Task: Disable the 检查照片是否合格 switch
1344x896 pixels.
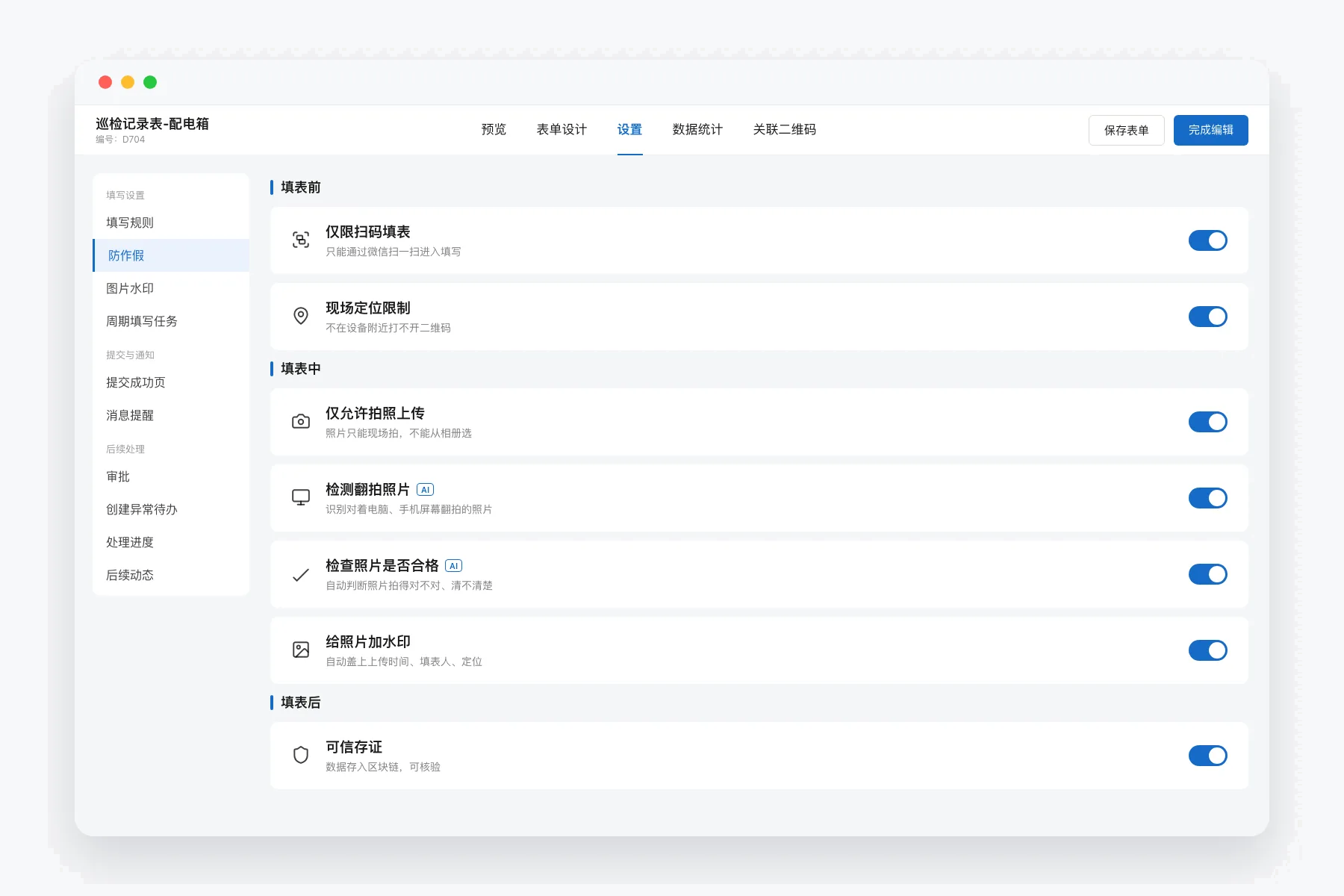Action: tap(1208, 574)
